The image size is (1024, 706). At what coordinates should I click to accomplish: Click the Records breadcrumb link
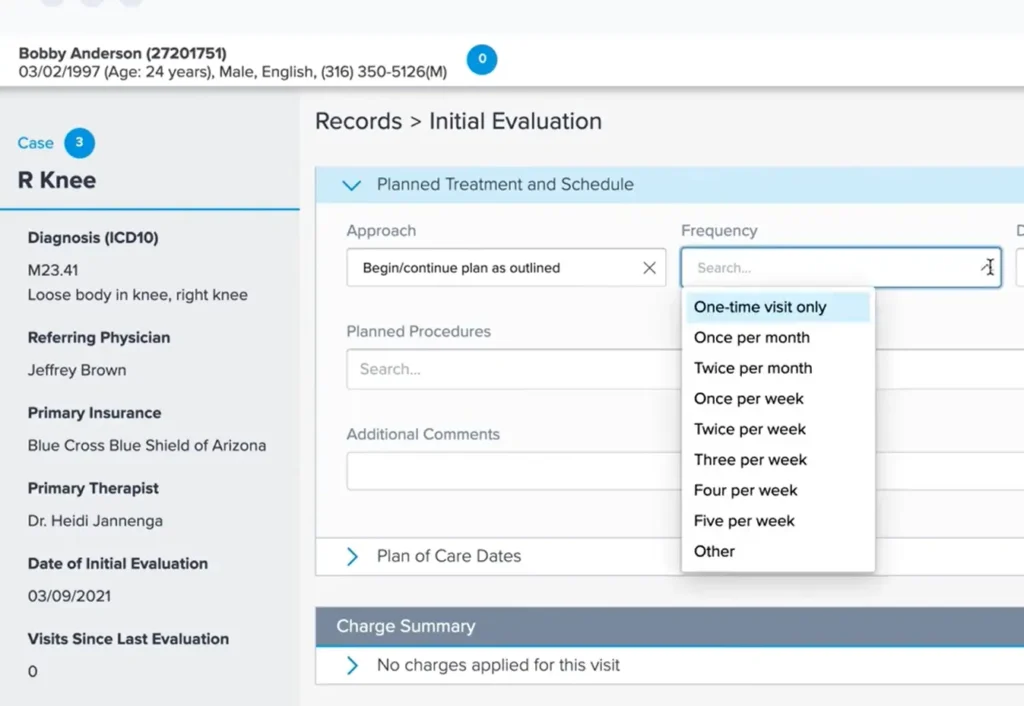tap(359, 121)
